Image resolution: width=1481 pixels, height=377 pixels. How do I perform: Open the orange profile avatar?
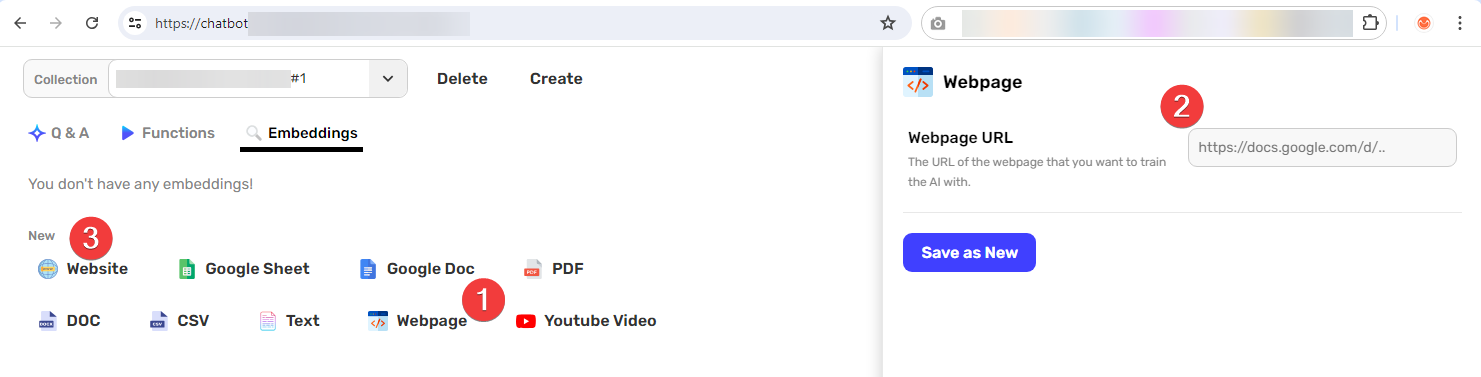pos(1424,23)
